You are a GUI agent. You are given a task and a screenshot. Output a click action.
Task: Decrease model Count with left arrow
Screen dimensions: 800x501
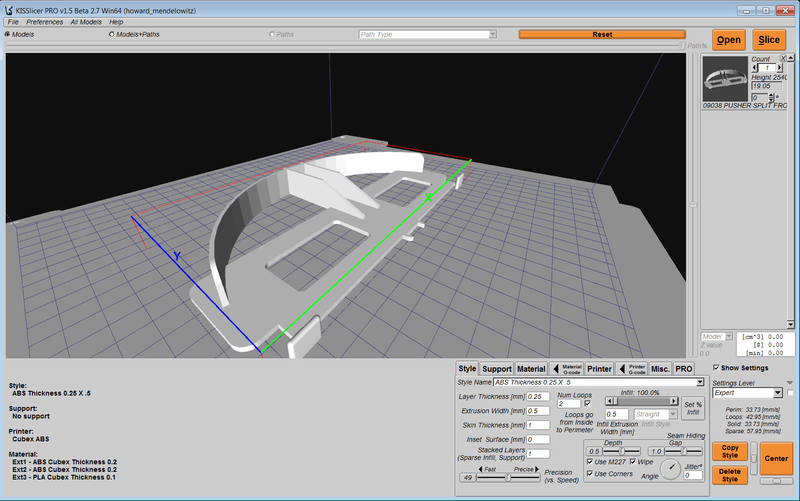point(755,67)
